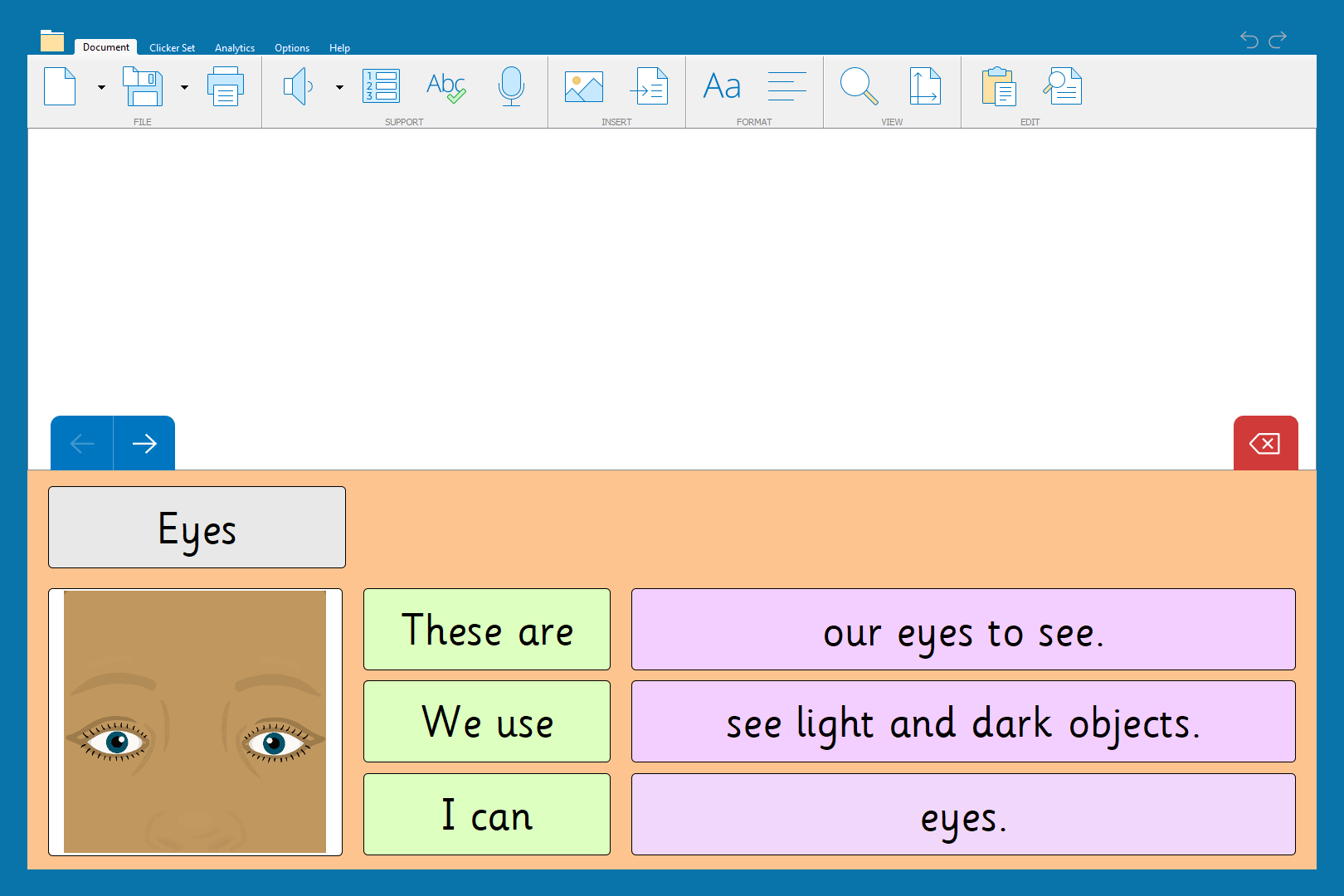
Task: Select the "see light and dark objects." cell
Action: 963,722
